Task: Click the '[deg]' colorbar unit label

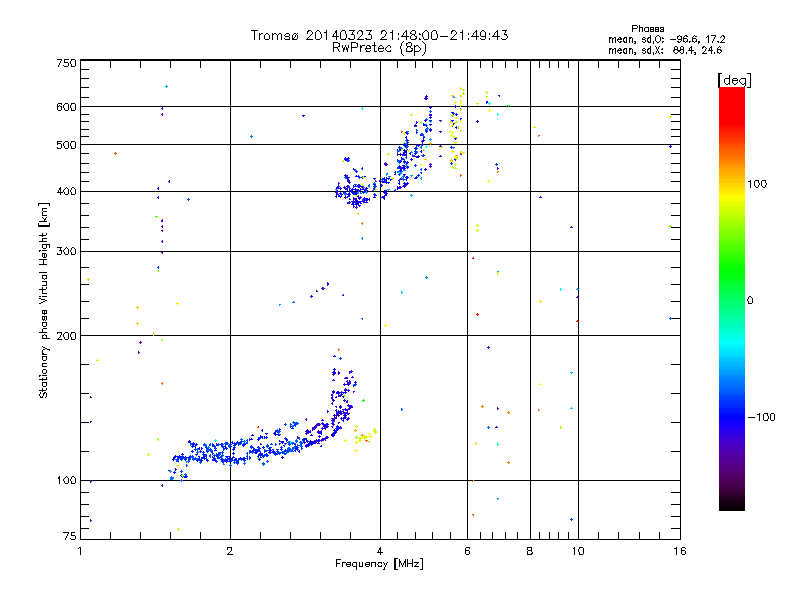Action: click(x=734, y=80)
